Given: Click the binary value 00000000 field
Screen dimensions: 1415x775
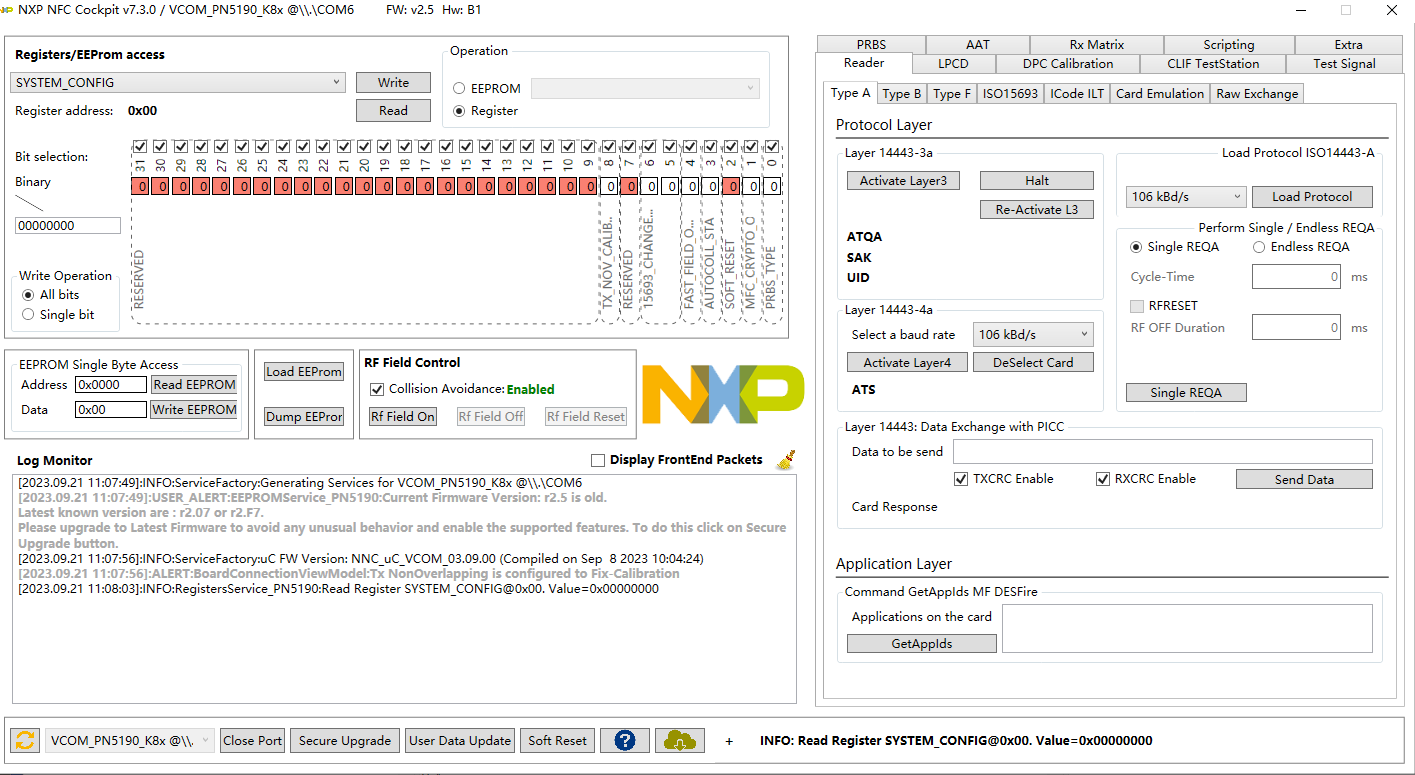Looking at the screenshot, I should [x=68, y=226].
